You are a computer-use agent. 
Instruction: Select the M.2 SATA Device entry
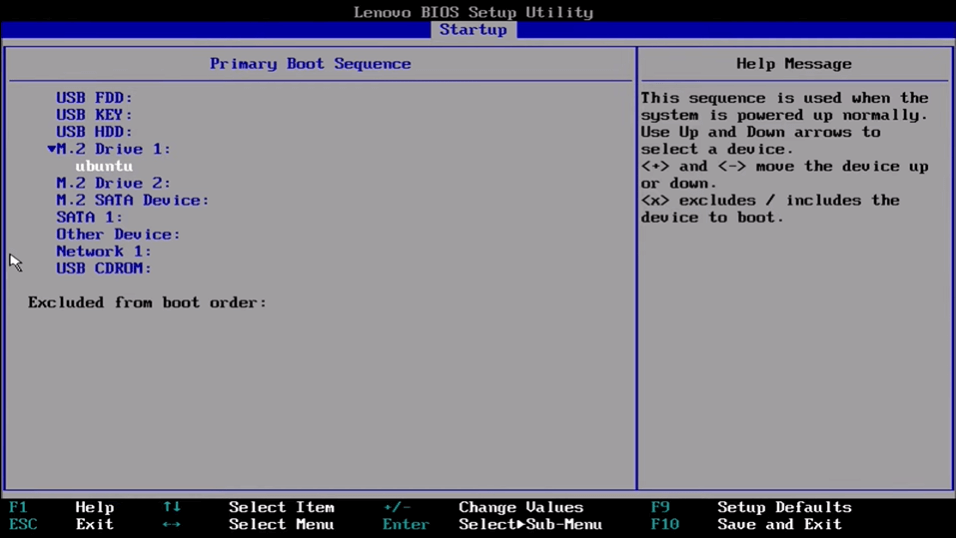click(132, 200)
